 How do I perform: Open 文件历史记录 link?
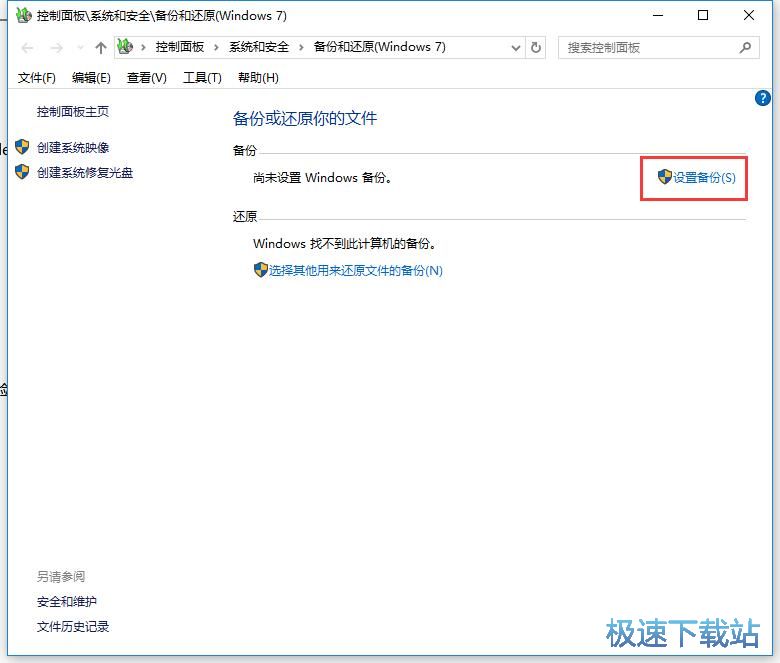coord(73,627)
